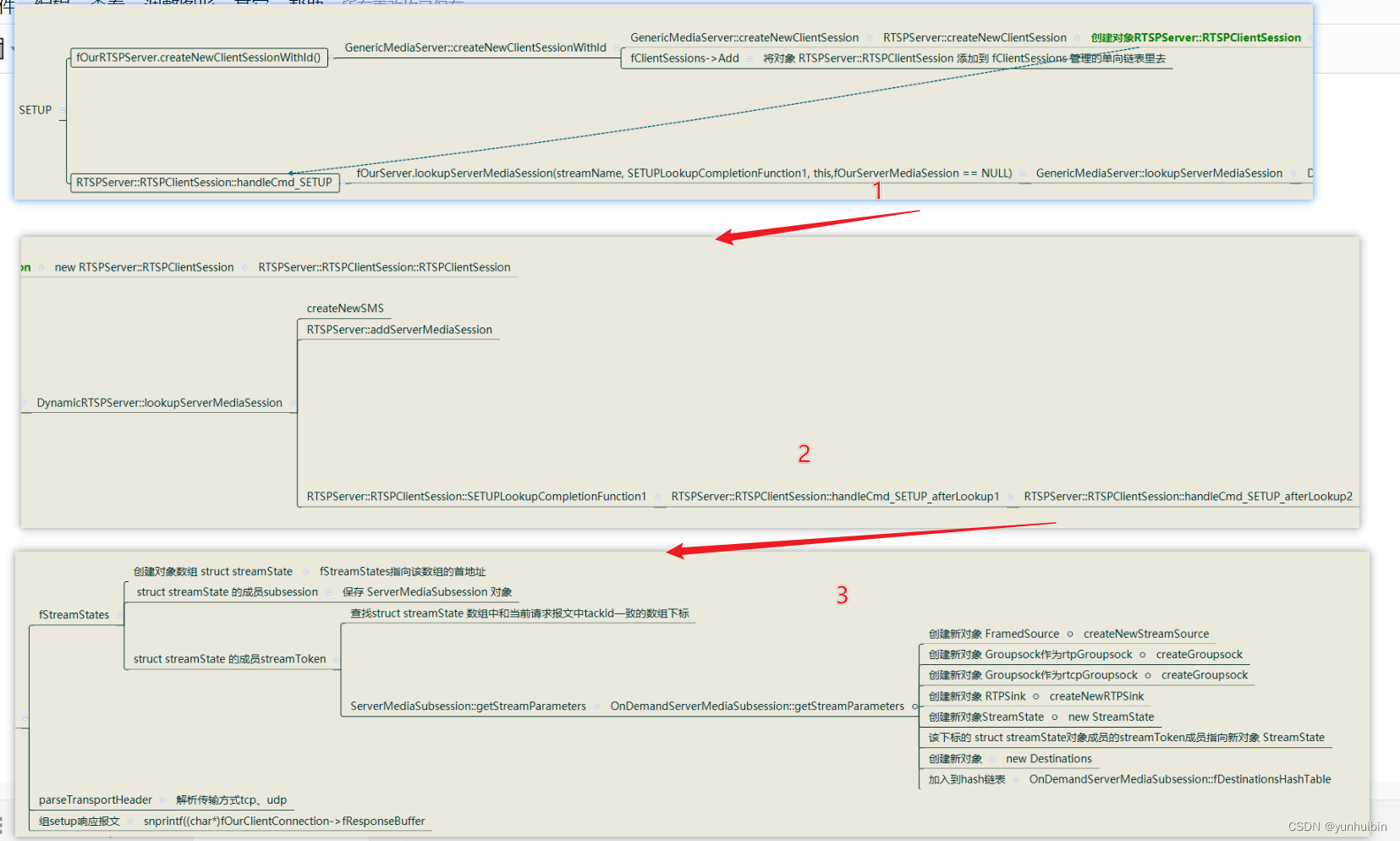Expand the handle after OnDemandServerMediaSubsession::getStreamParameters
Image resolution: width=1400 pixels, height=841 pixels.
[x=915, y=706]
